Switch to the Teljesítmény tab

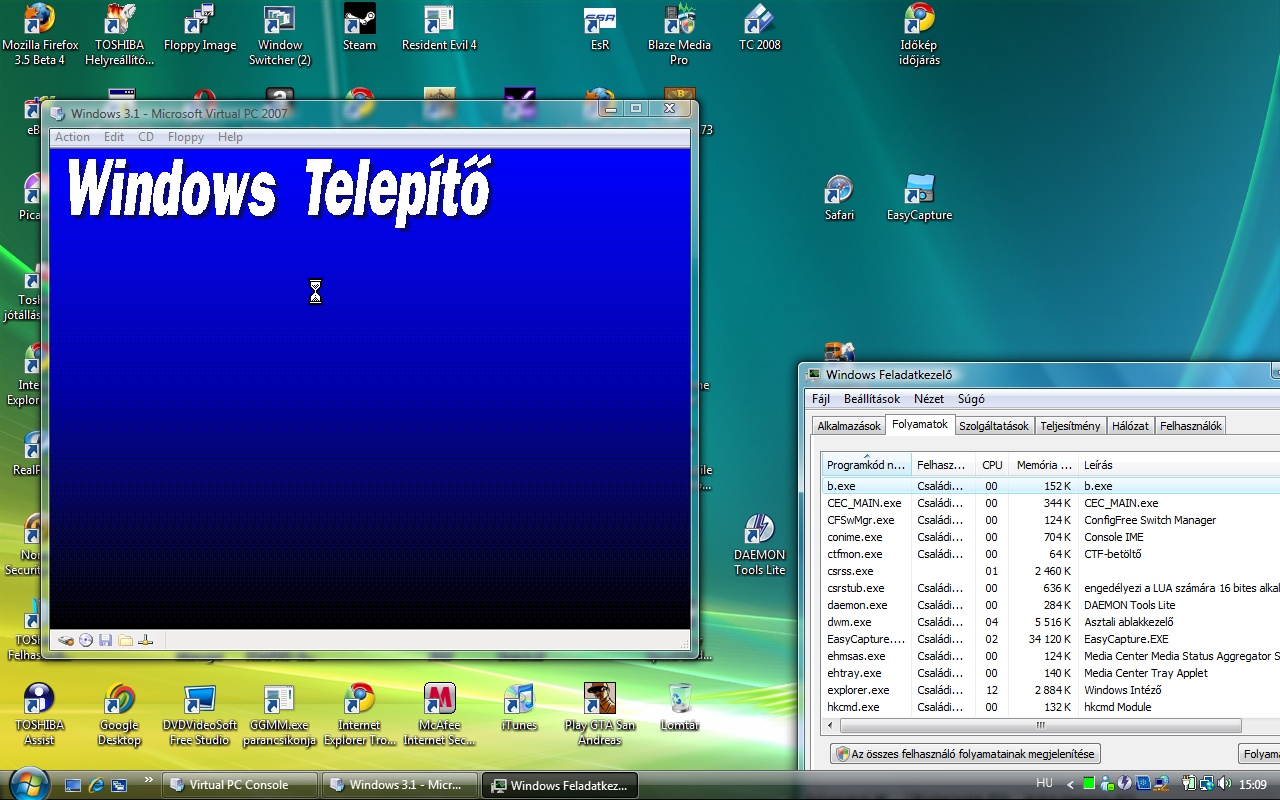[x=1070, y=426]
